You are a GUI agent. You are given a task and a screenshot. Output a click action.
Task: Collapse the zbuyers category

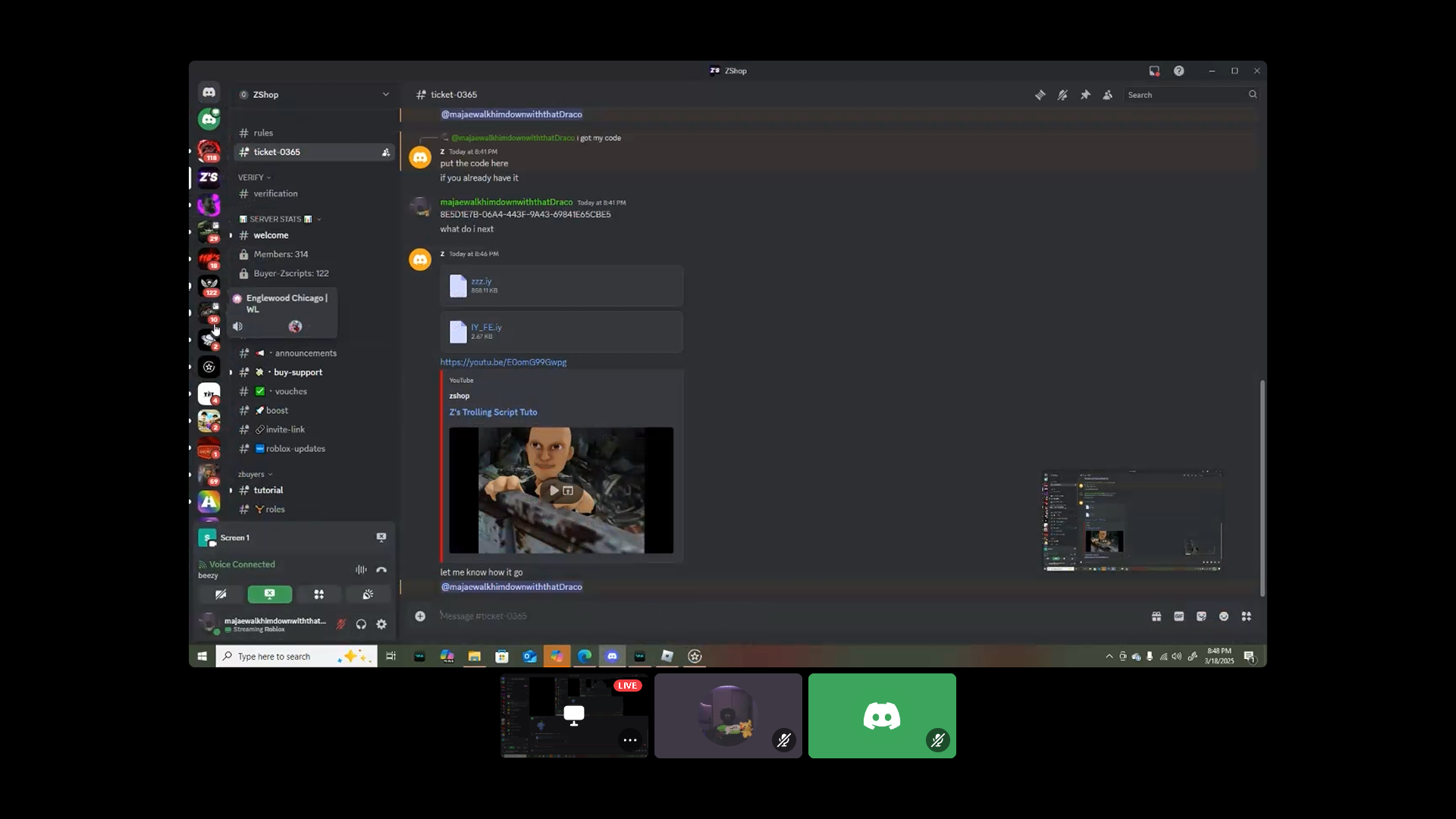pos(255,475)
